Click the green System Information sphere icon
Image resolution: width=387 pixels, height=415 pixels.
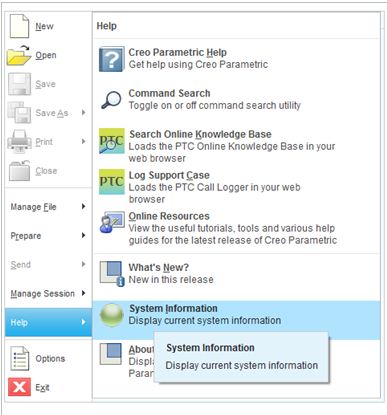pos(112,315)
